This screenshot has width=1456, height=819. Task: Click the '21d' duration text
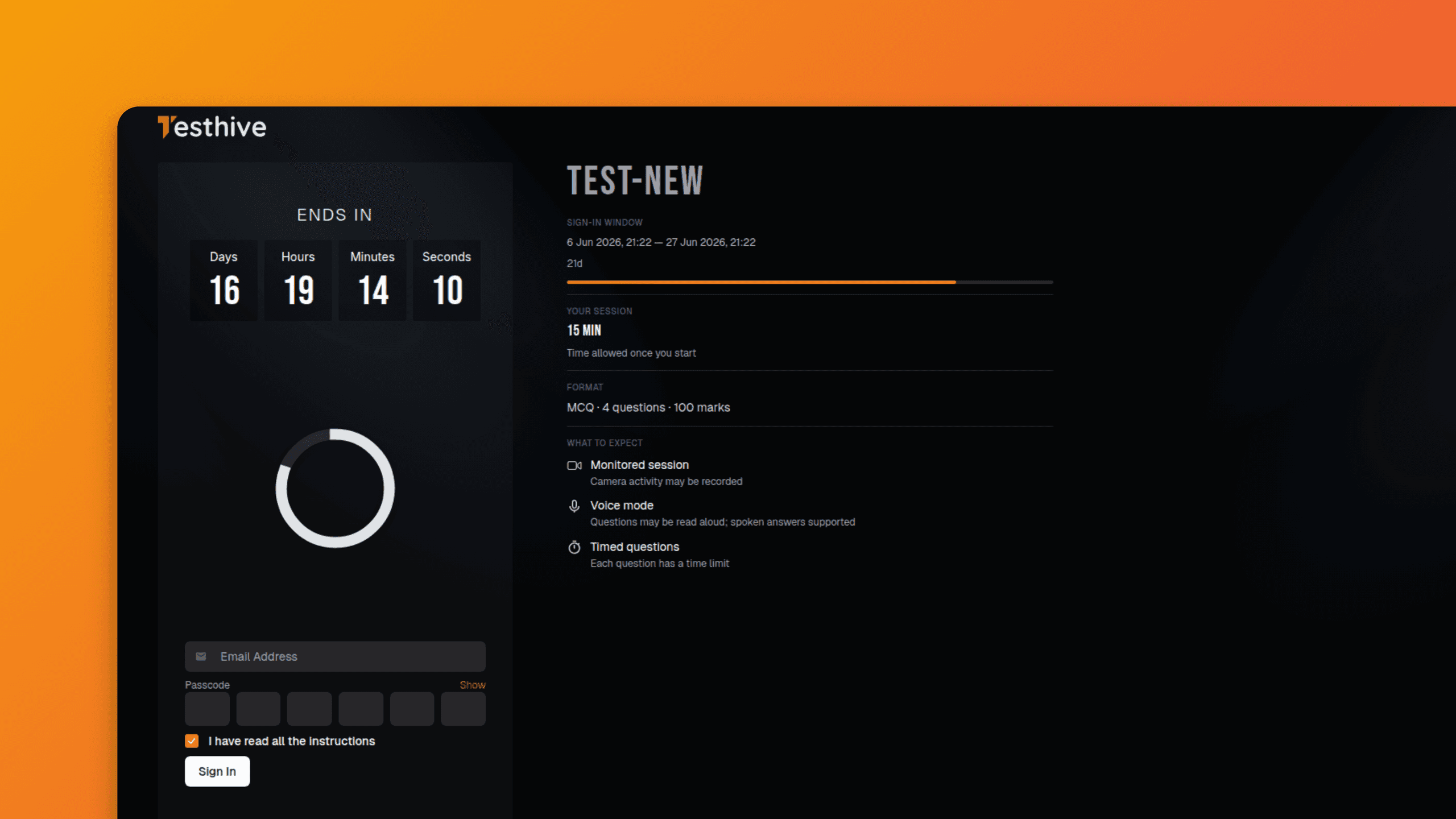pos(574,263)
